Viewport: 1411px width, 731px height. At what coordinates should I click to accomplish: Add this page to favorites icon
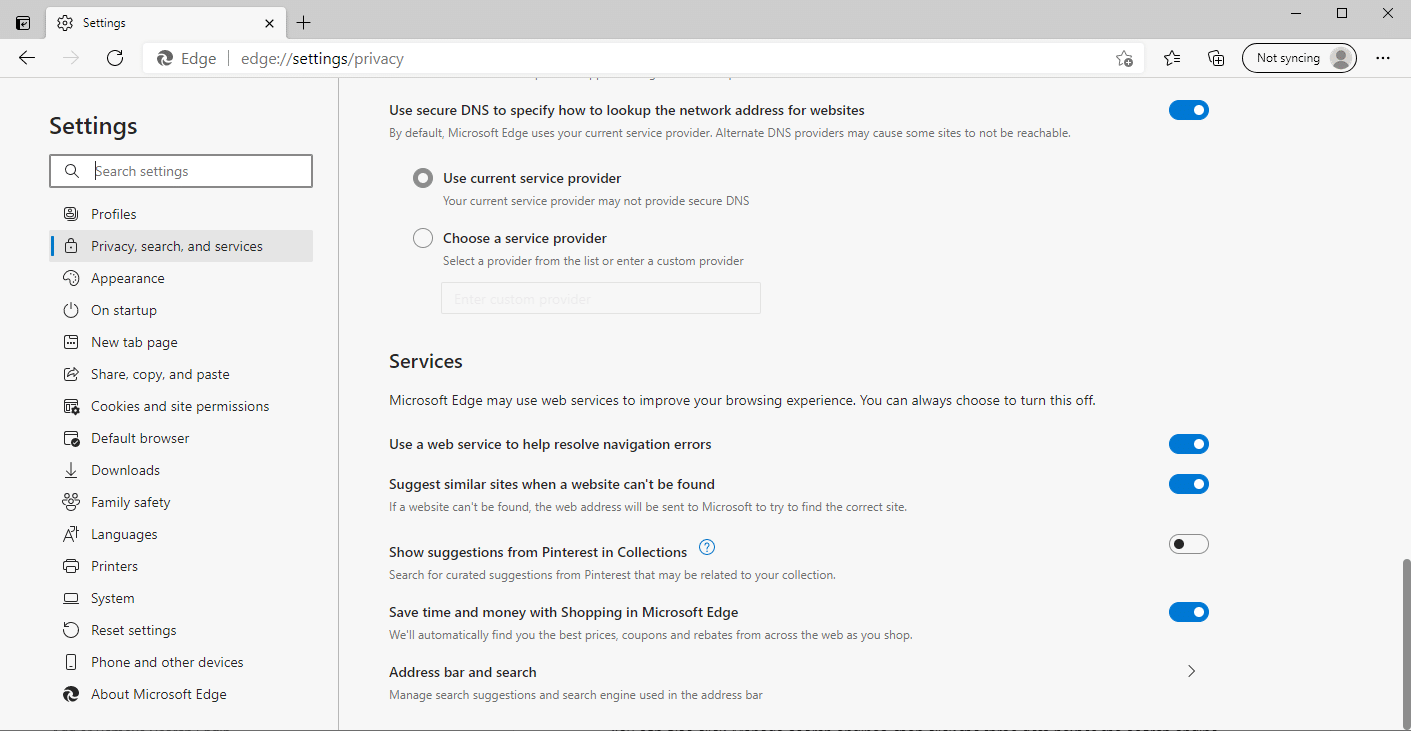click(x=1124, y=58)
